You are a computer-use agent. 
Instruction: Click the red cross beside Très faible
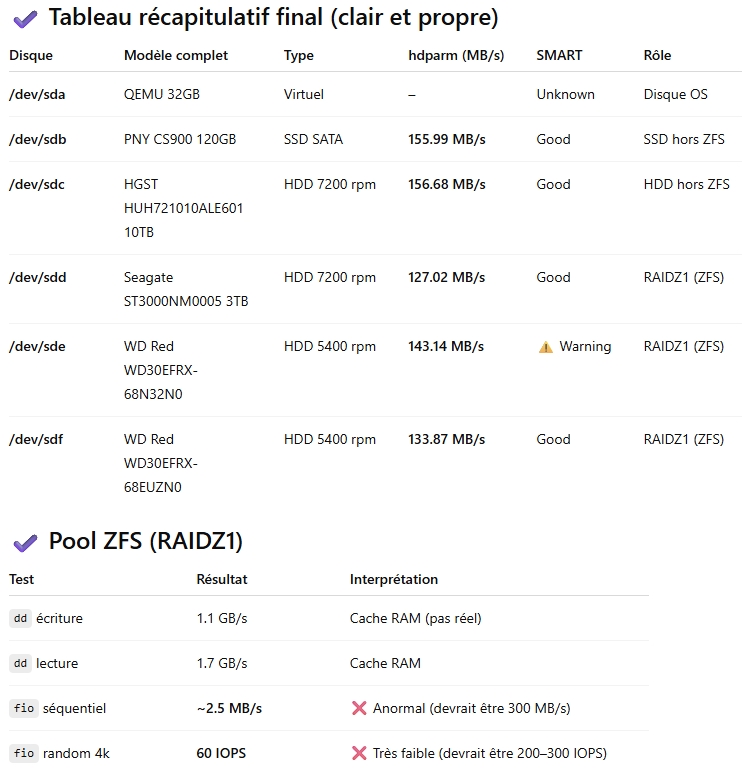(359, 753)
